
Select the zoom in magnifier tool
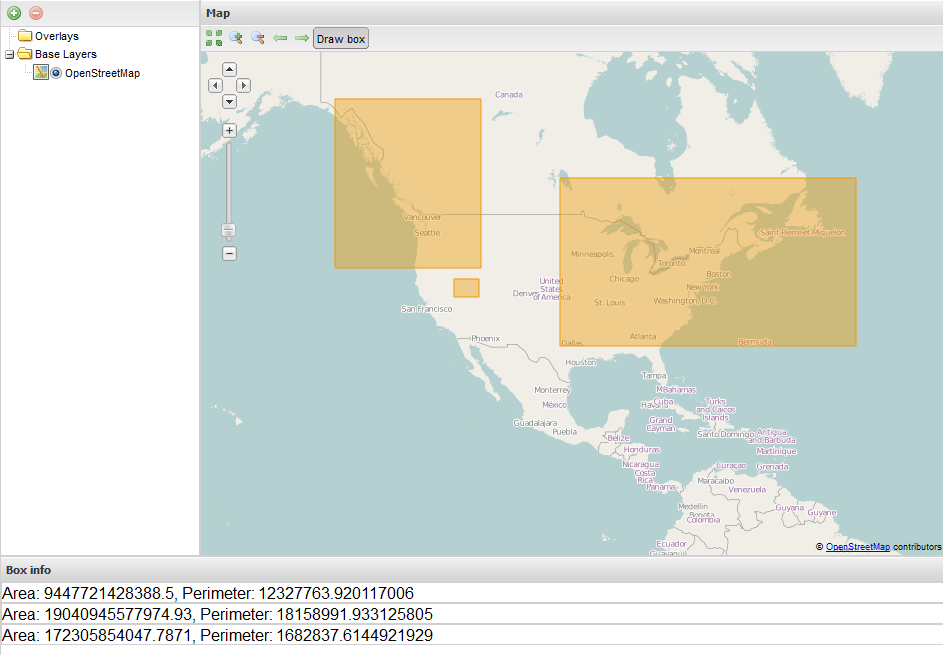[x=236, y=37]
